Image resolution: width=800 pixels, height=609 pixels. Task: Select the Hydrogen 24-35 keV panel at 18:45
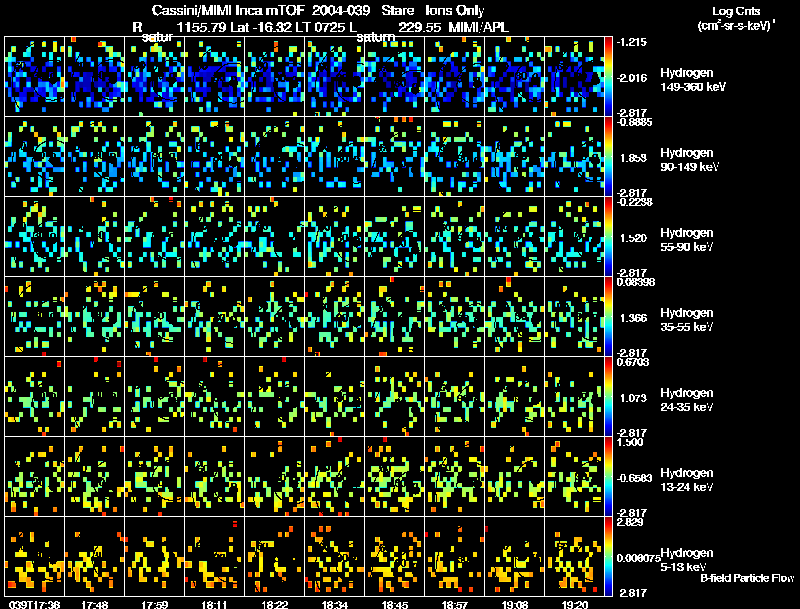pos(394,396)
